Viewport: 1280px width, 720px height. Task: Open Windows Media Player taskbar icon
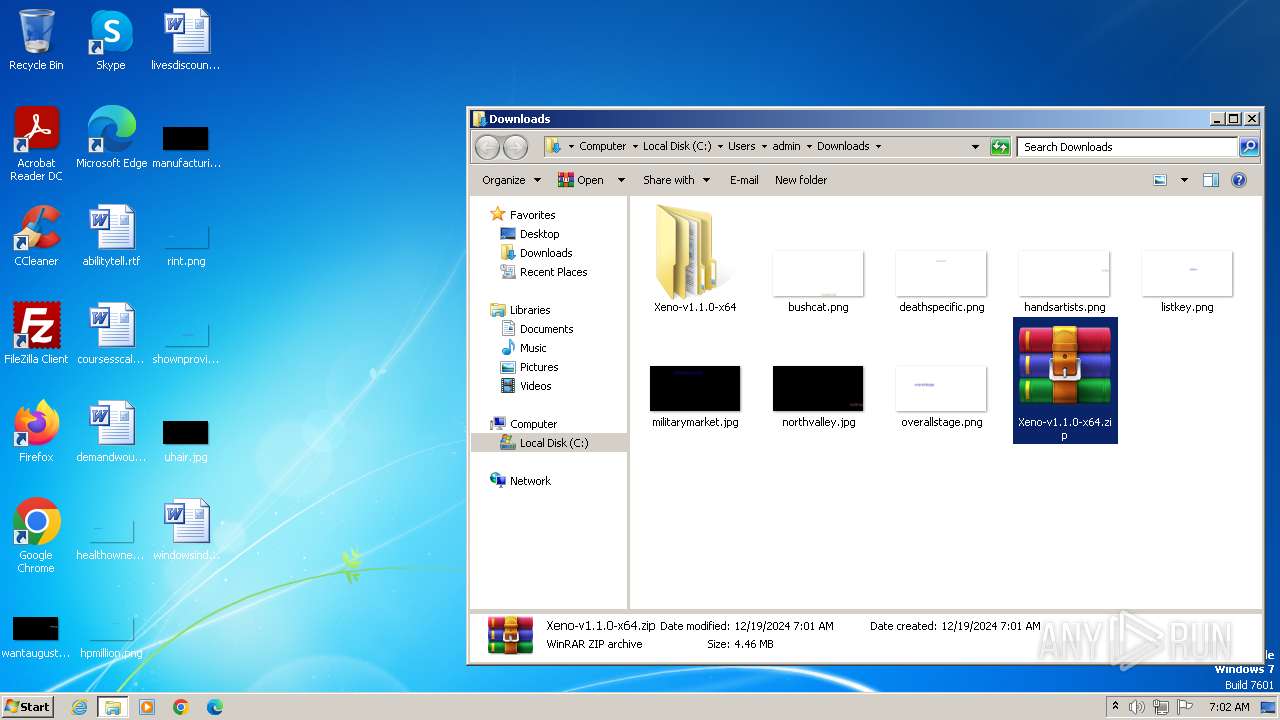click(x=147, y=707)
